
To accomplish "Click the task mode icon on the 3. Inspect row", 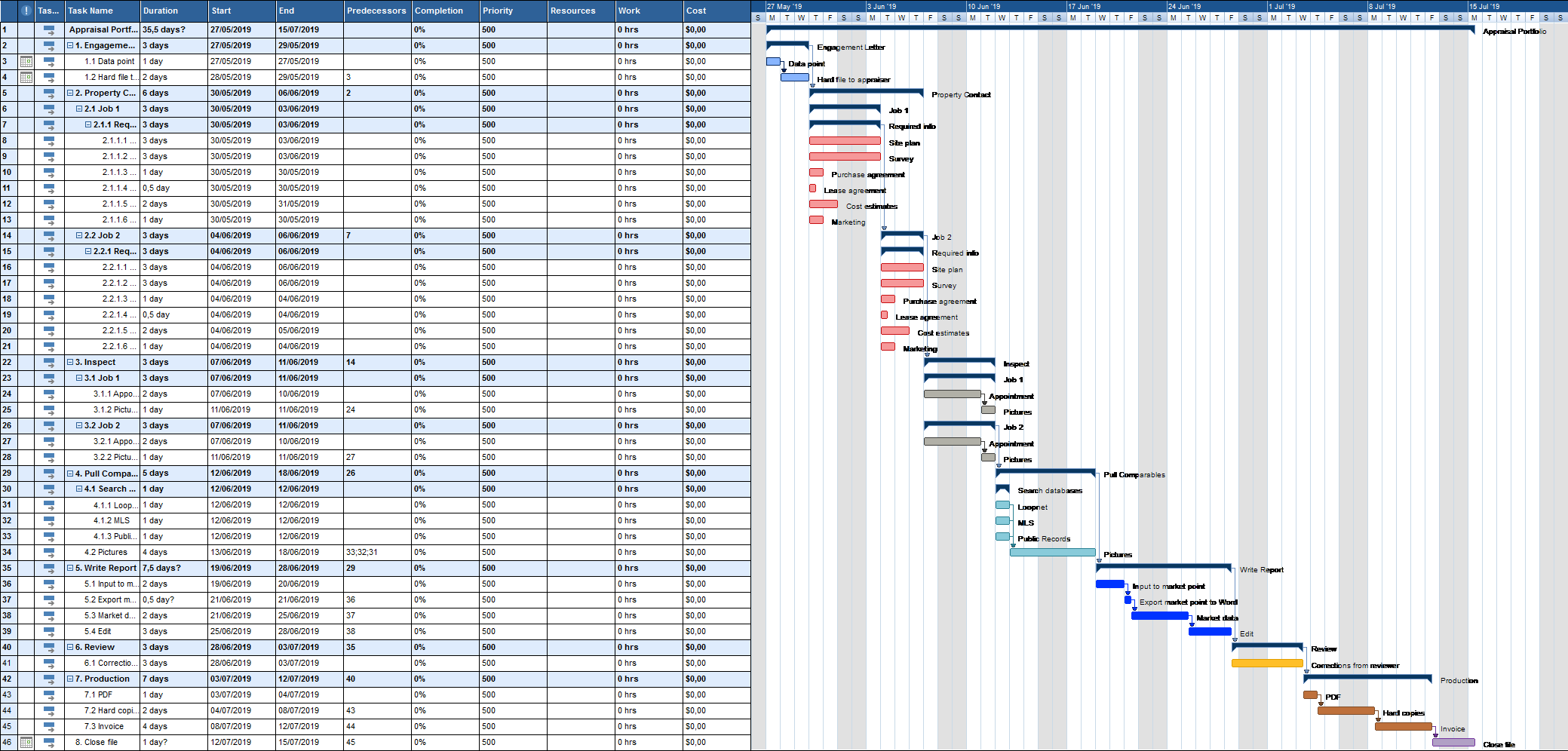I will click(x=48, y=362).
